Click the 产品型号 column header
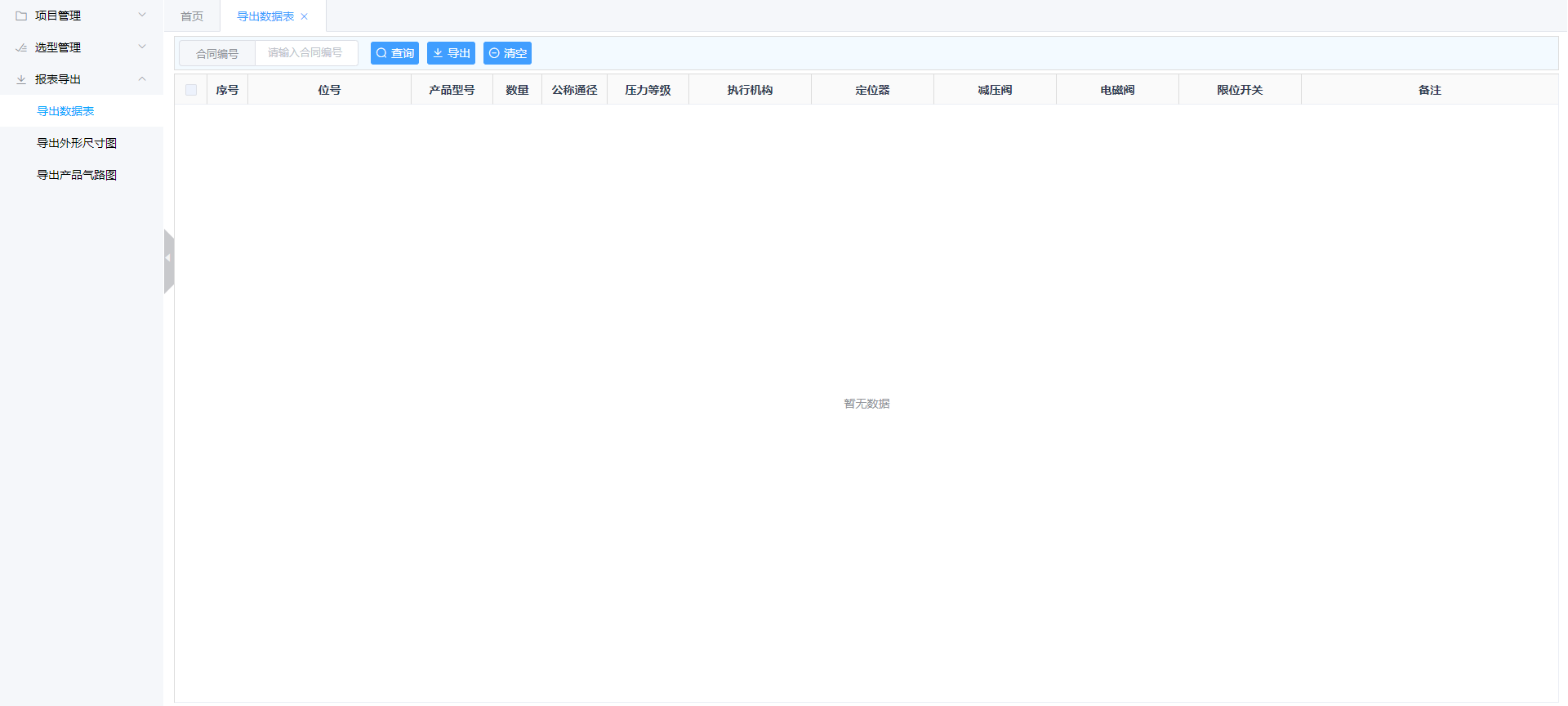The image size is (1568, 706). pyautogui.click(x=452, y=90)
